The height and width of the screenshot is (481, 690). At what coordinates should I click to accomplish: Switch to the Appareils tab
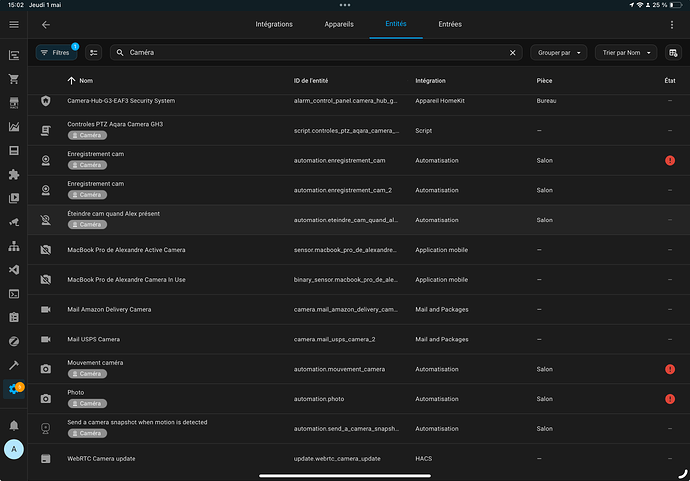pyautogui.click(x=339, y=24)
